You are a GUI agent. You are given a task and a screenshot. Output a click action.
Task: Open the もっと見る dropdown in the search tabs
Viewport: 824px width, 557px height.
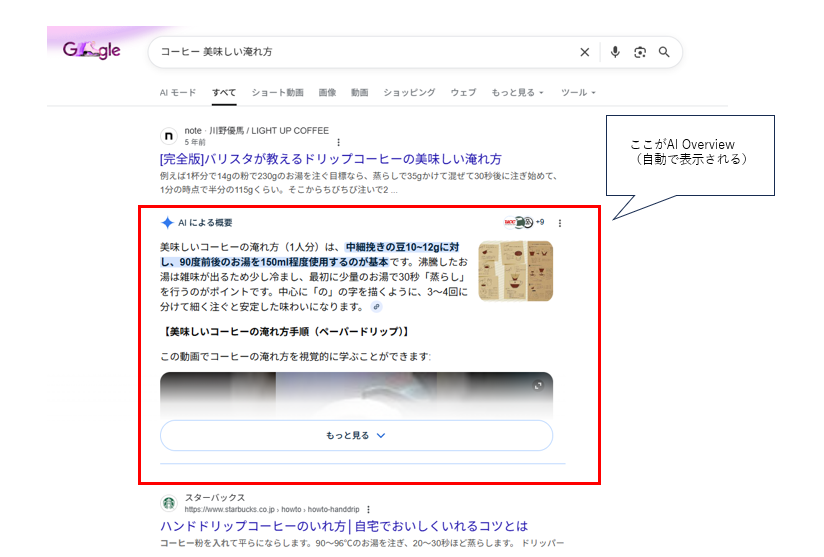pos(517,93)
